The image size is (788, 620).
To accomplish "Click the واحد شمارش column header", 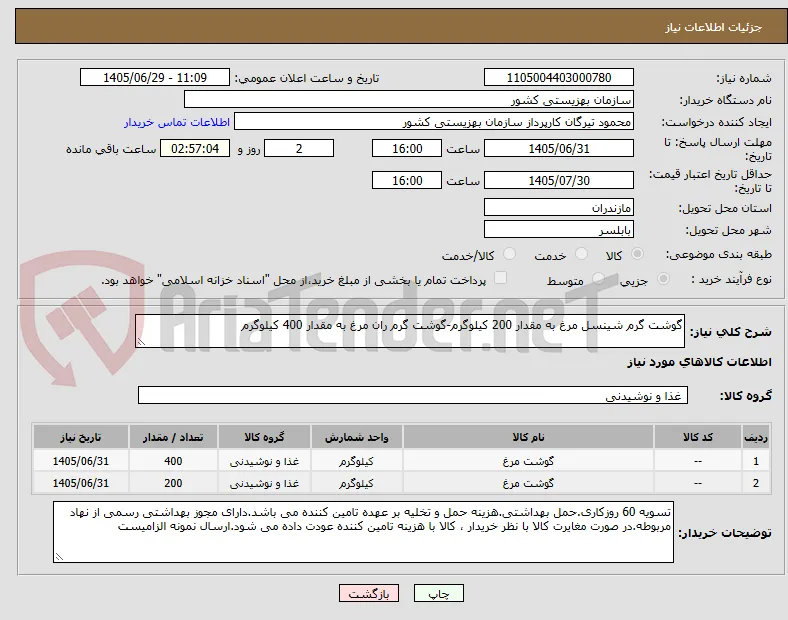I will point(356,437).
